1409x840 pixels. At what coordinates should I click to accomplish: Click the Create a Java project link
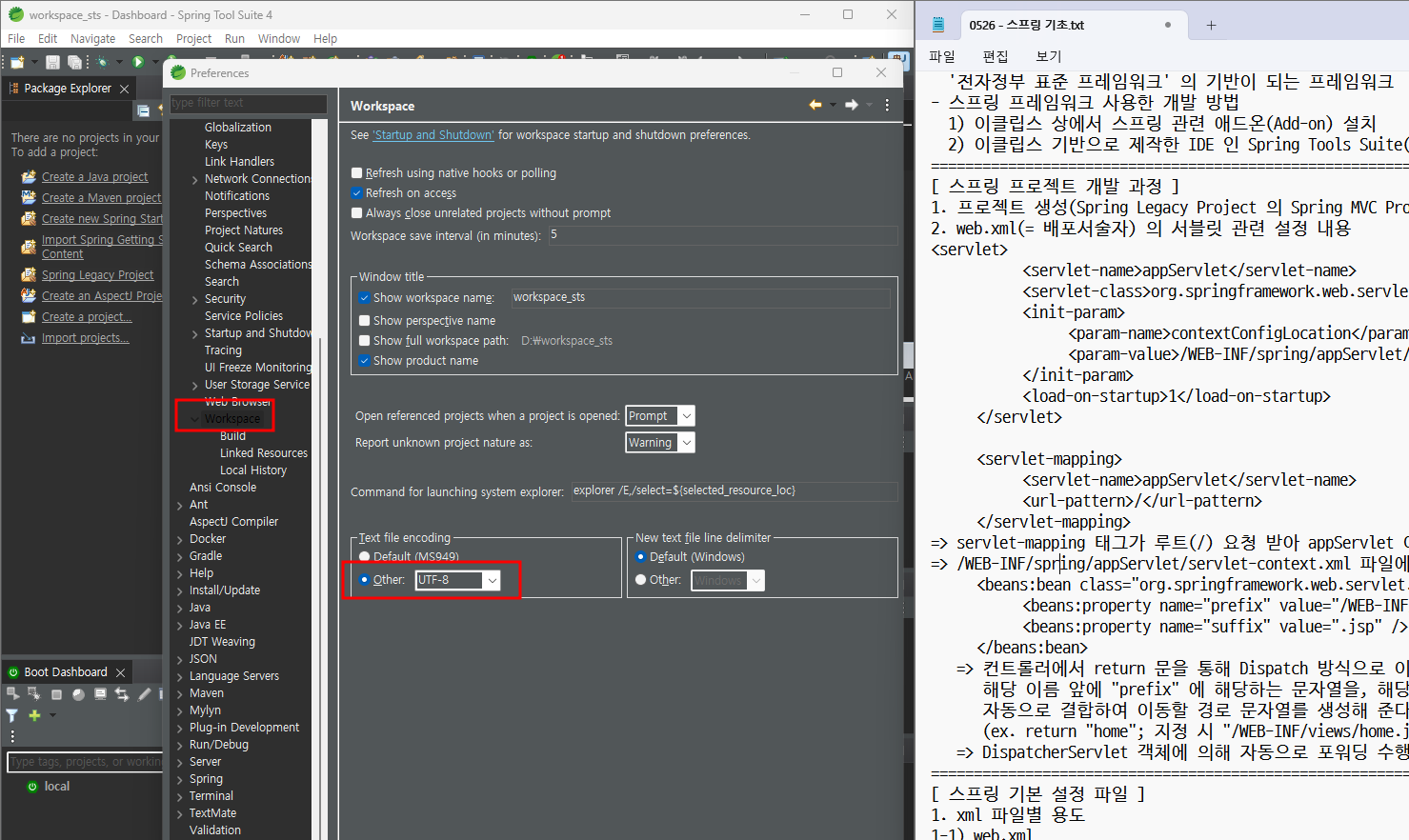[x=94, y=177]
